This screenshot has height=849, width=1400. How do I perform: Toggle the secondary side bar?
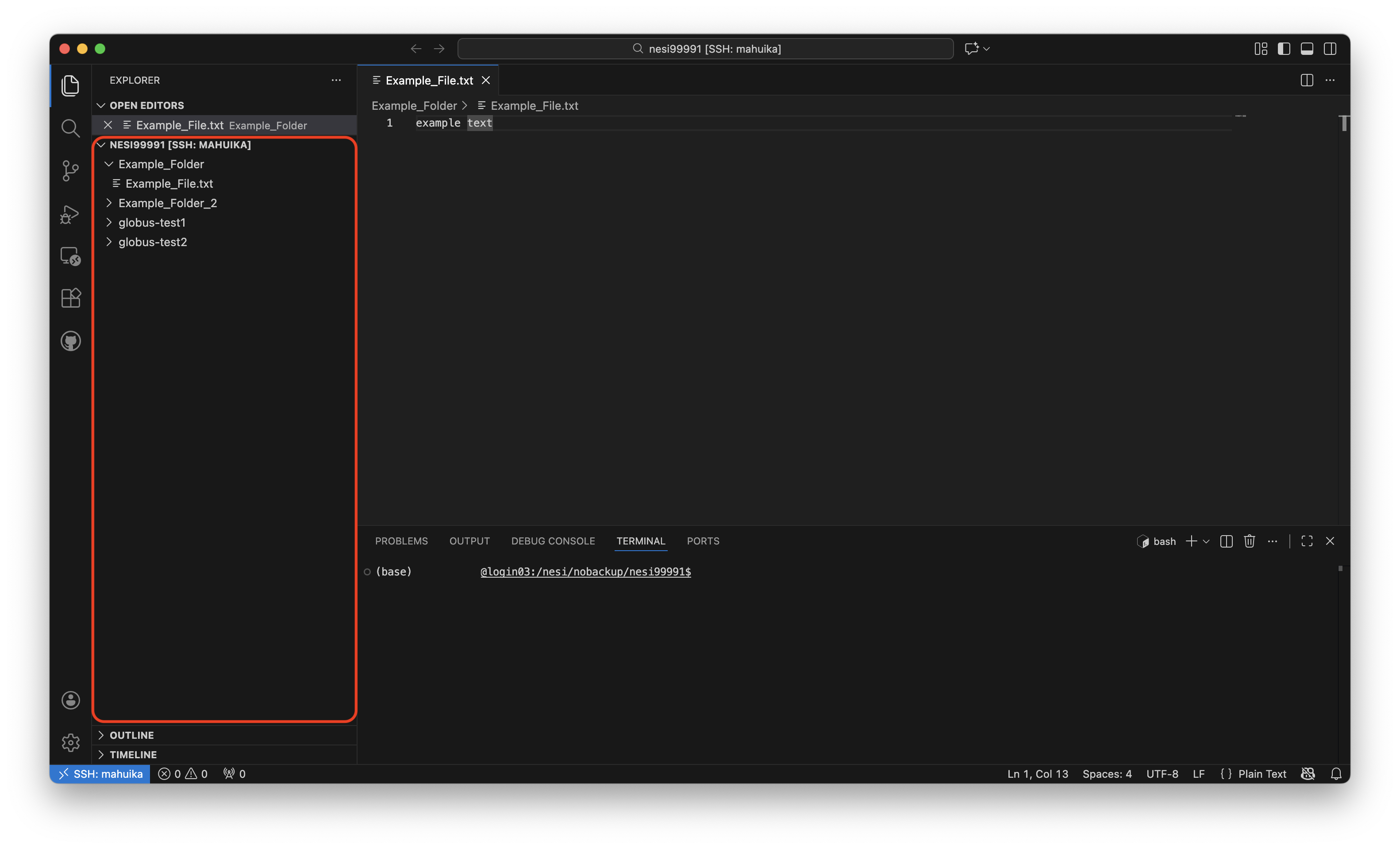click(1331, 49)
